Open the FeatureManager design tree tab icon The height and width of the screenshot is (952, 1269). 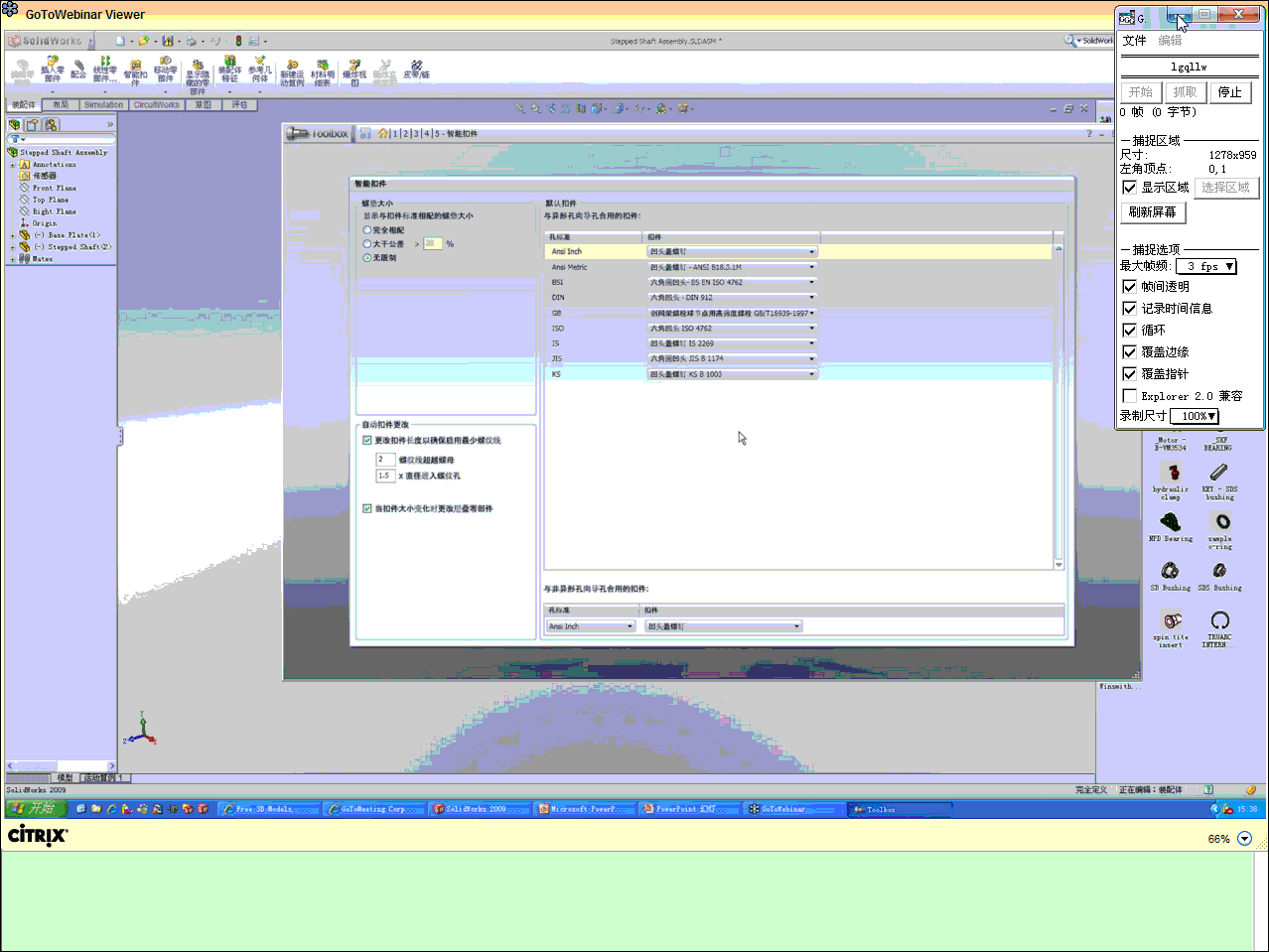click(15, 124)
